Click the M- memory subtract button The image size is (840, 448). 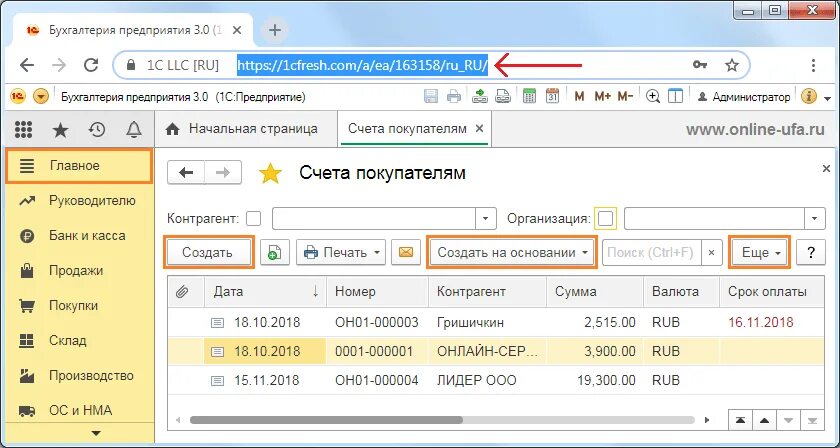(625, 96)
